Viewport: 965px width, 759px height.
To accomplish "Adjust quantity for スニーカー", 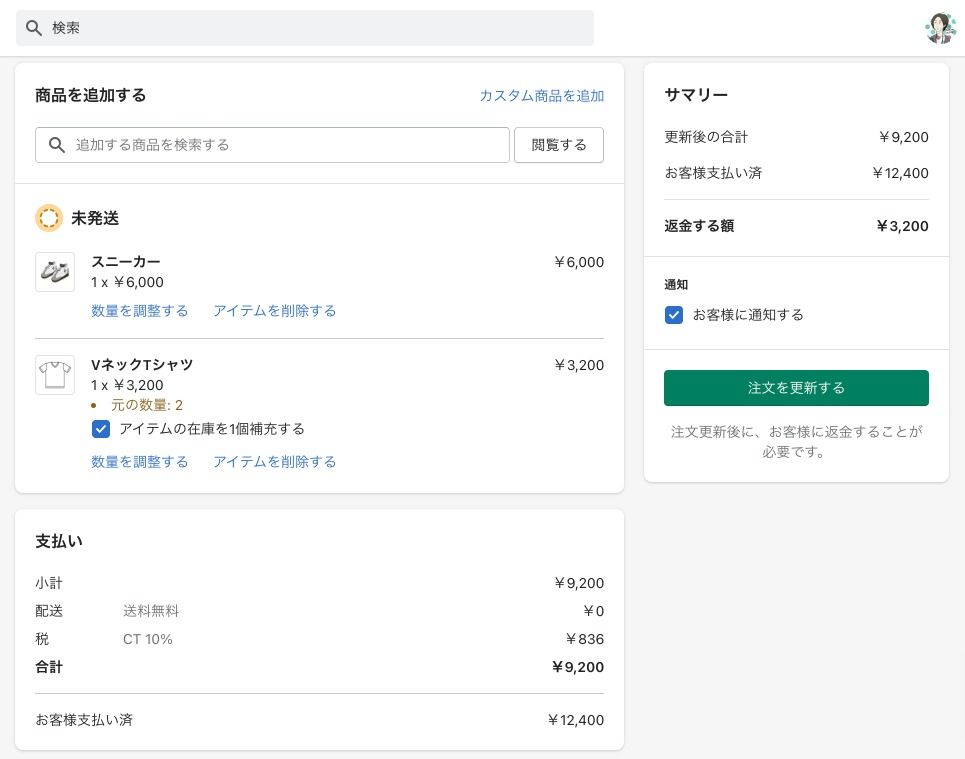I will click(x=140, y=311).
